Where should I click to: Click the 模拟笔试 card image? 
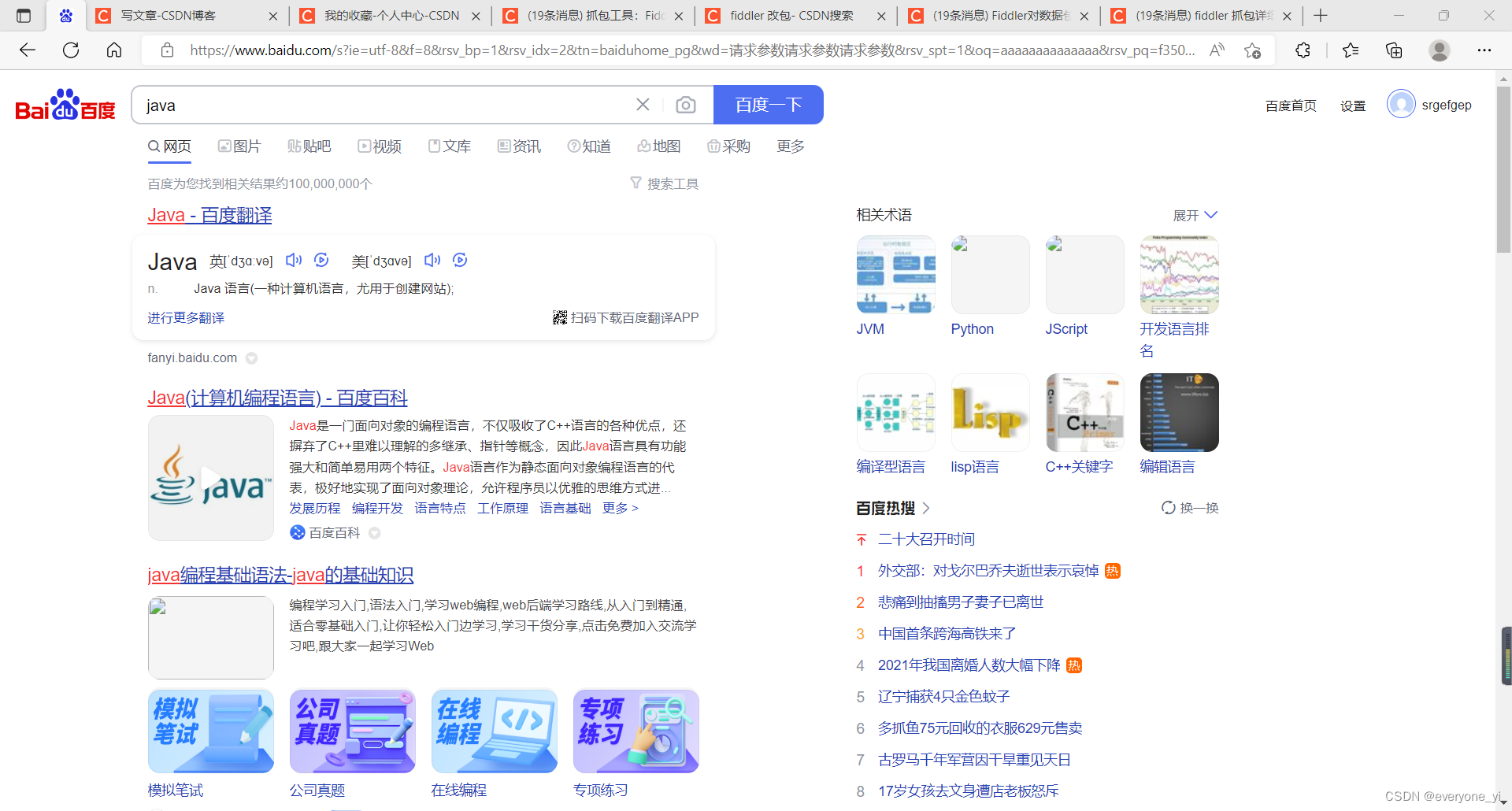(x=210, y=731)
